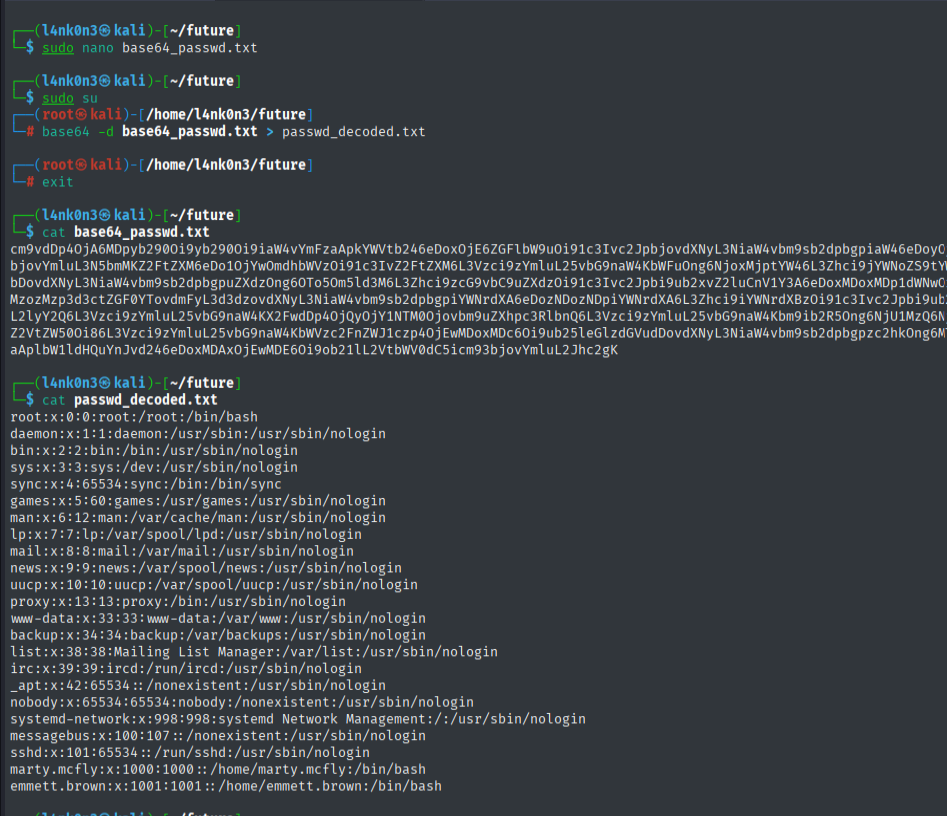Select the daemon user passwd entry
The image size is (947, 816).
(197, 434)
